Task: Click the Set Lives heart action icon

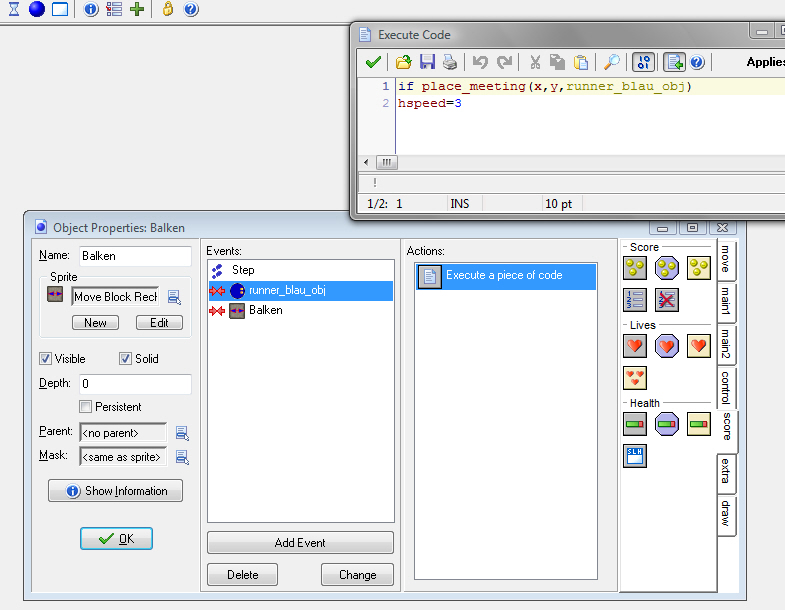Action: pyautogui.click(x=635, y=346)
